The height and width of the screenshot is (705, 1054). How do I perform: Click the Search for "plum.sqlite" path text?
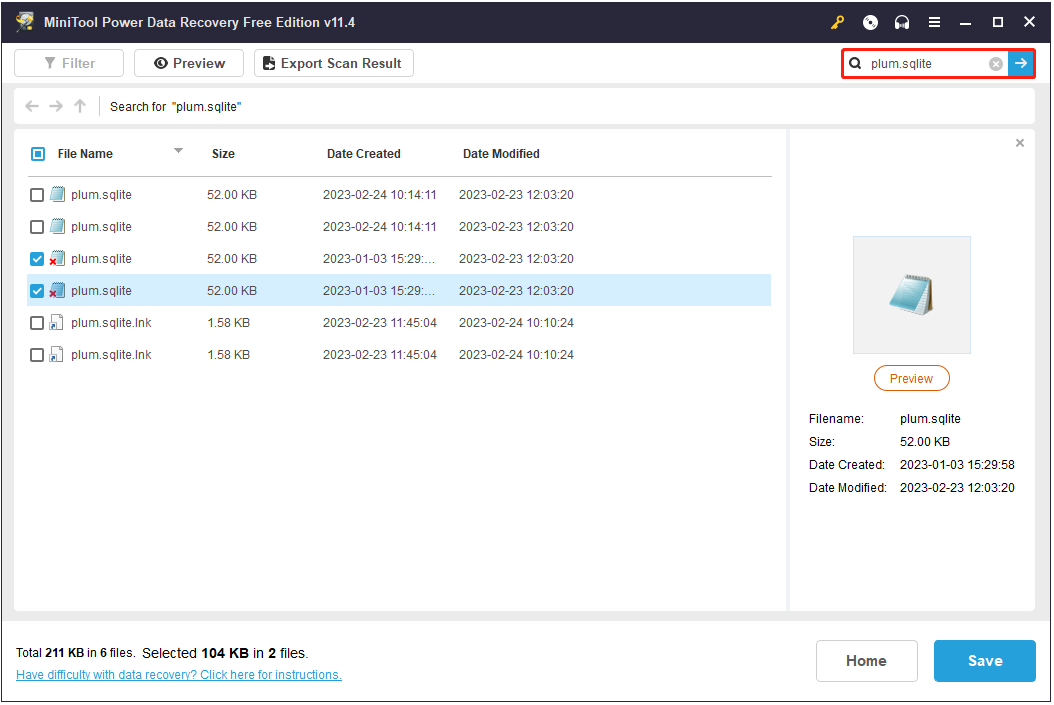(x=175, y=107)
